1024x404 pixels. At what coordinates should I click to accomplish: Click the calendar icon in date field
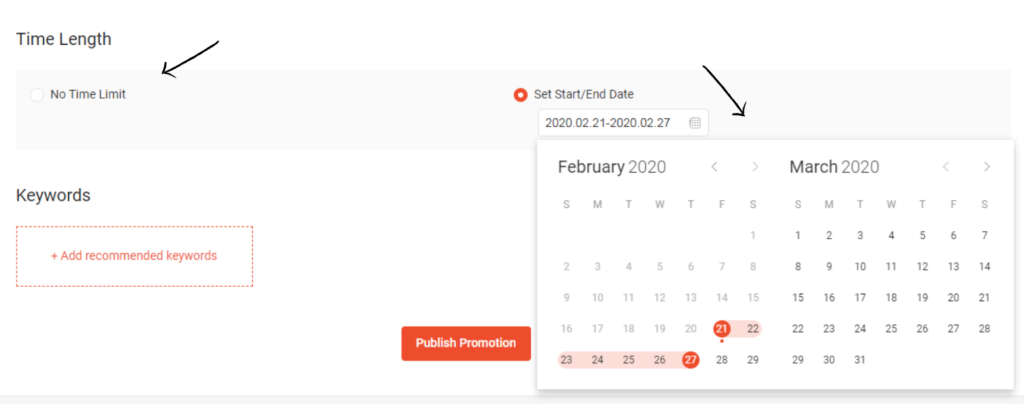695,123
